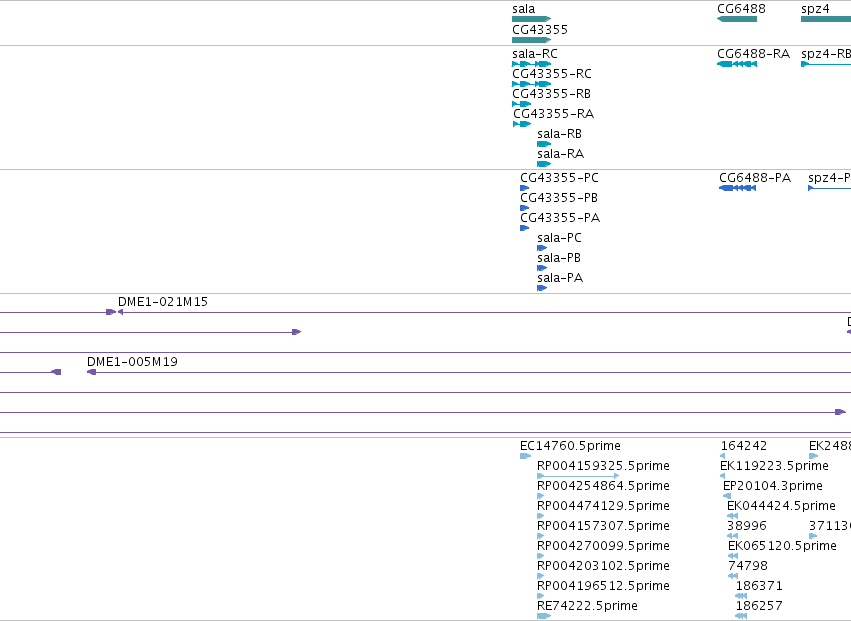Select the sala gene feature
851x621 pixels.
[531, 19]
